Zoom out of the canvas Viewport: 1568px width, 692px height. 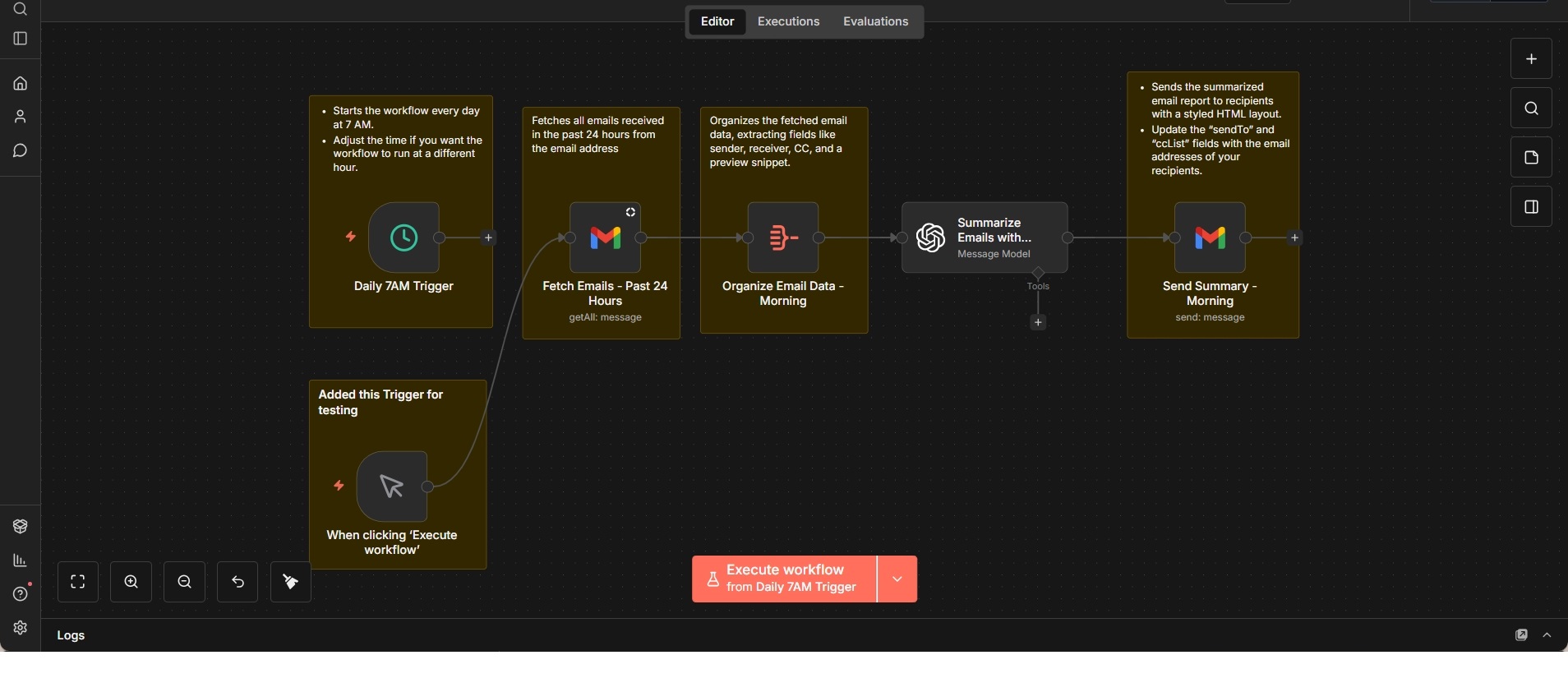click(x=185, y=582)
